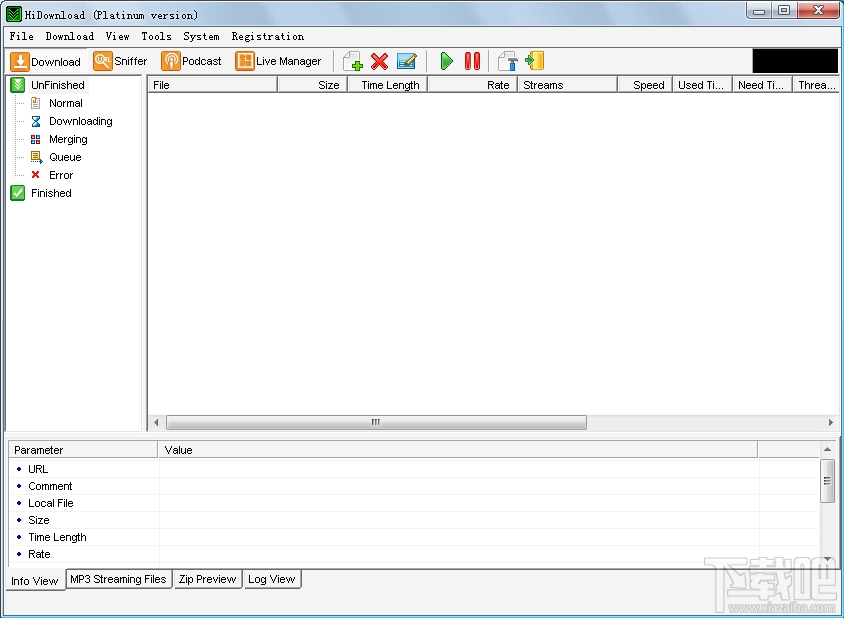Click the Threa... column header
Image resolution: width=844 pixels, height=618 pixels.
coord(816,85)
